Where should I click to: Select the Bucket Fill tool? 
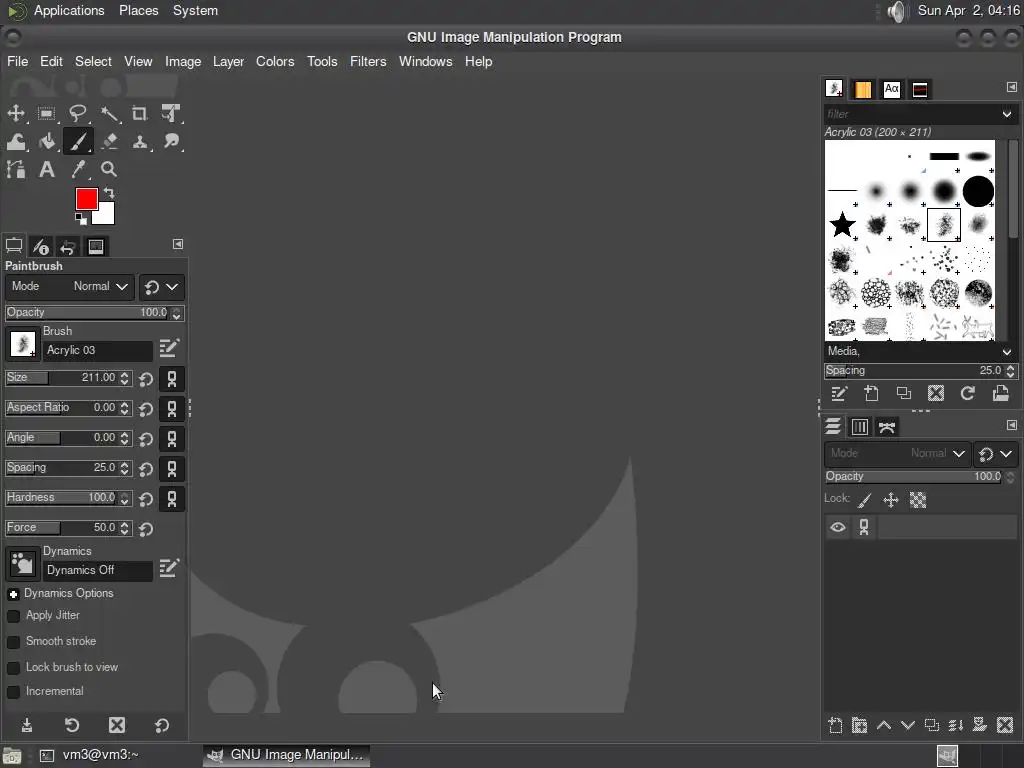coord(46,141)
